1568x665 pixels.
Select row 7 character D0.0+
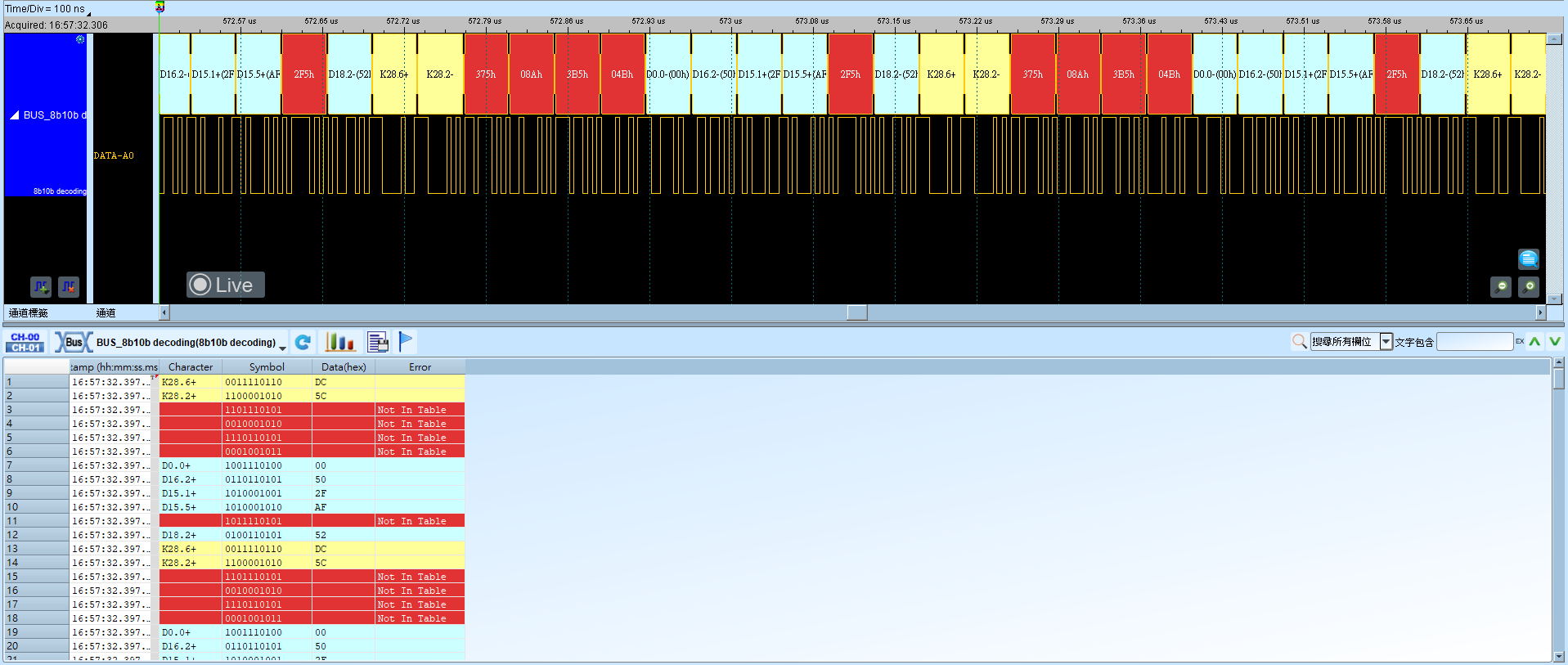coord(191,465)
